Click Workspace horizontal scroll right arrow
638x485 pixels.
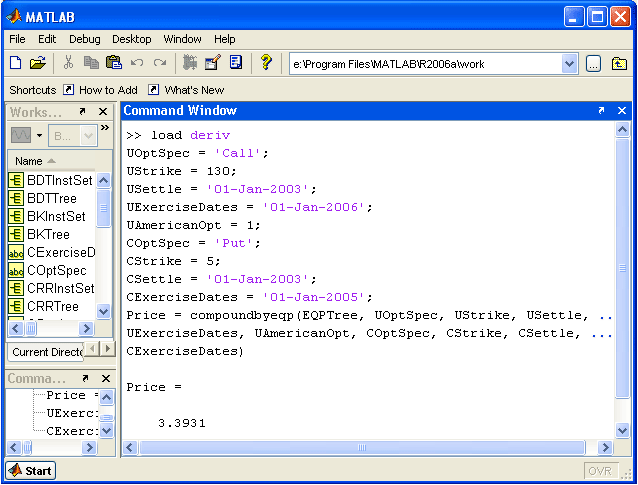pos(86,328)
